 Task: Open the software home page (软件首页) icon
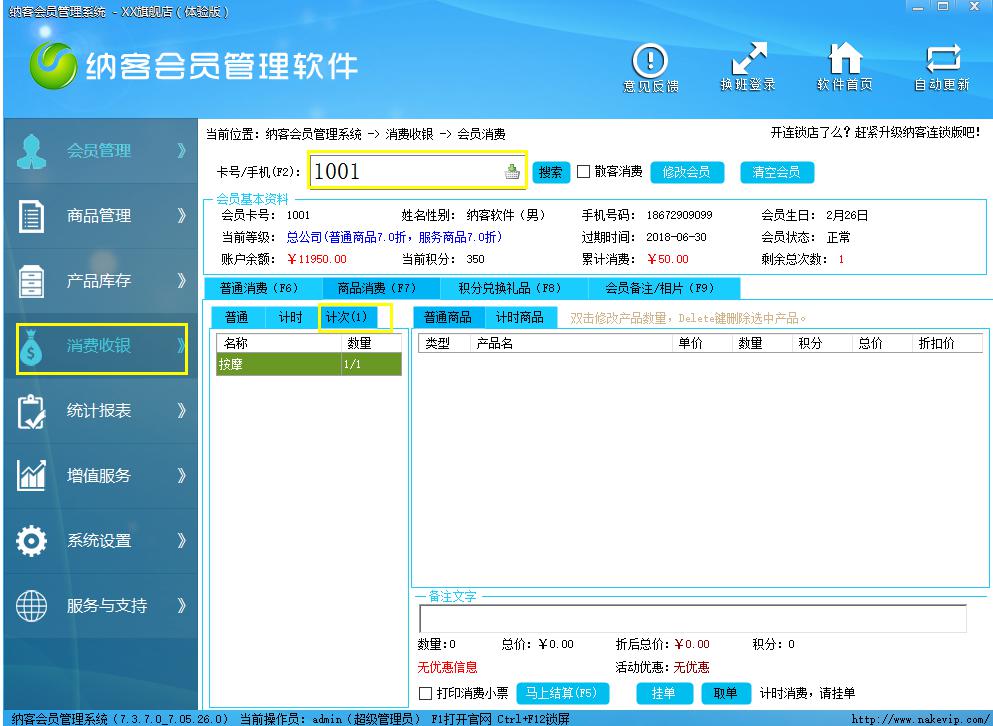tap(845, 60)
